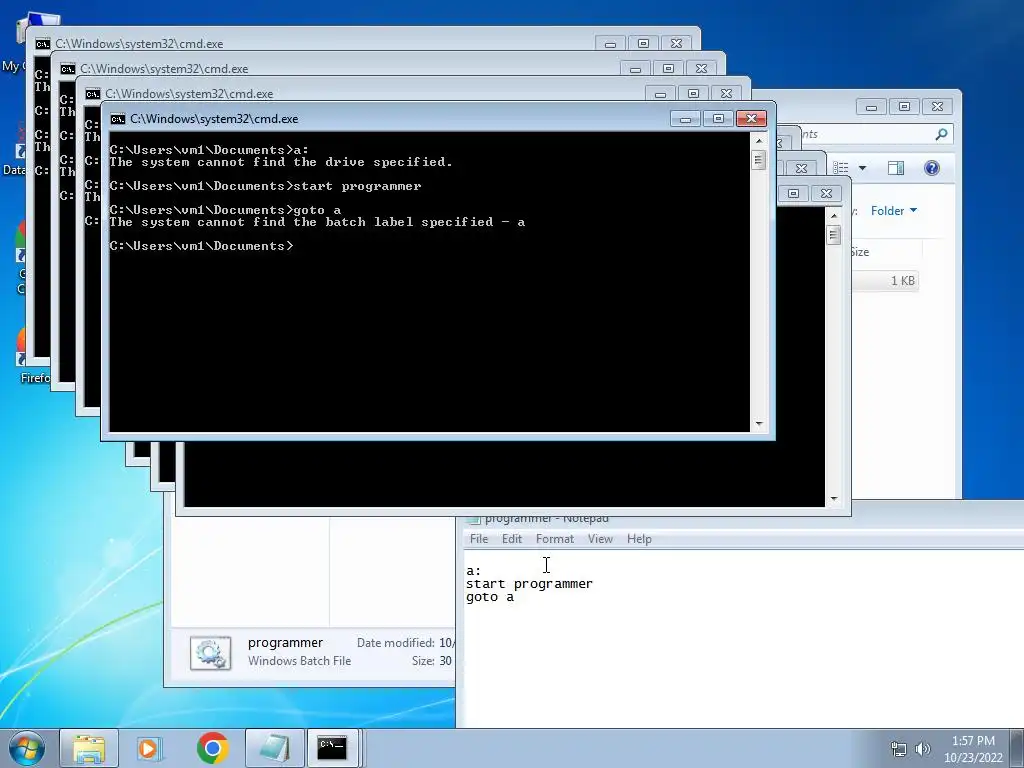Click the 1 KB size cell
The height and width of the screenshot is (768, 1024).
coord(903,281)
